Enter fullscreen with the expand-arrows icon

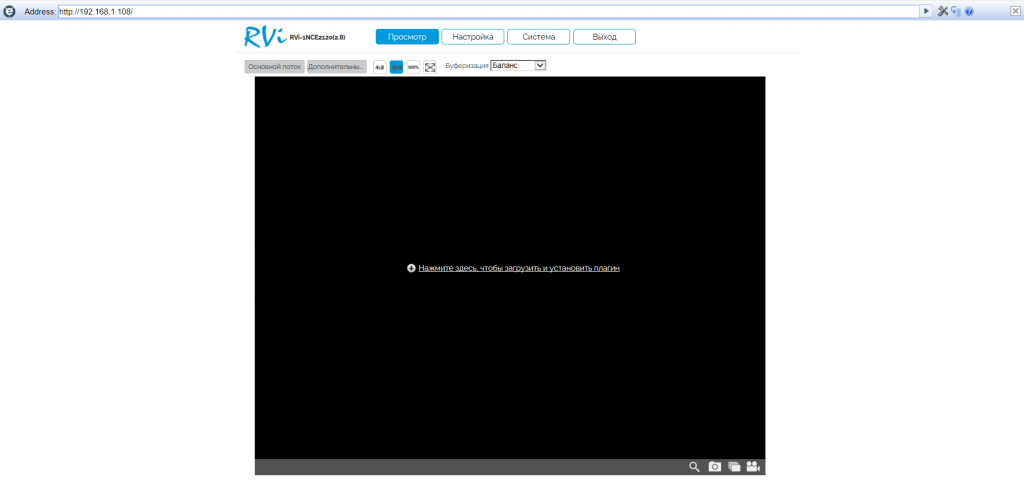(x=430, y=67)
